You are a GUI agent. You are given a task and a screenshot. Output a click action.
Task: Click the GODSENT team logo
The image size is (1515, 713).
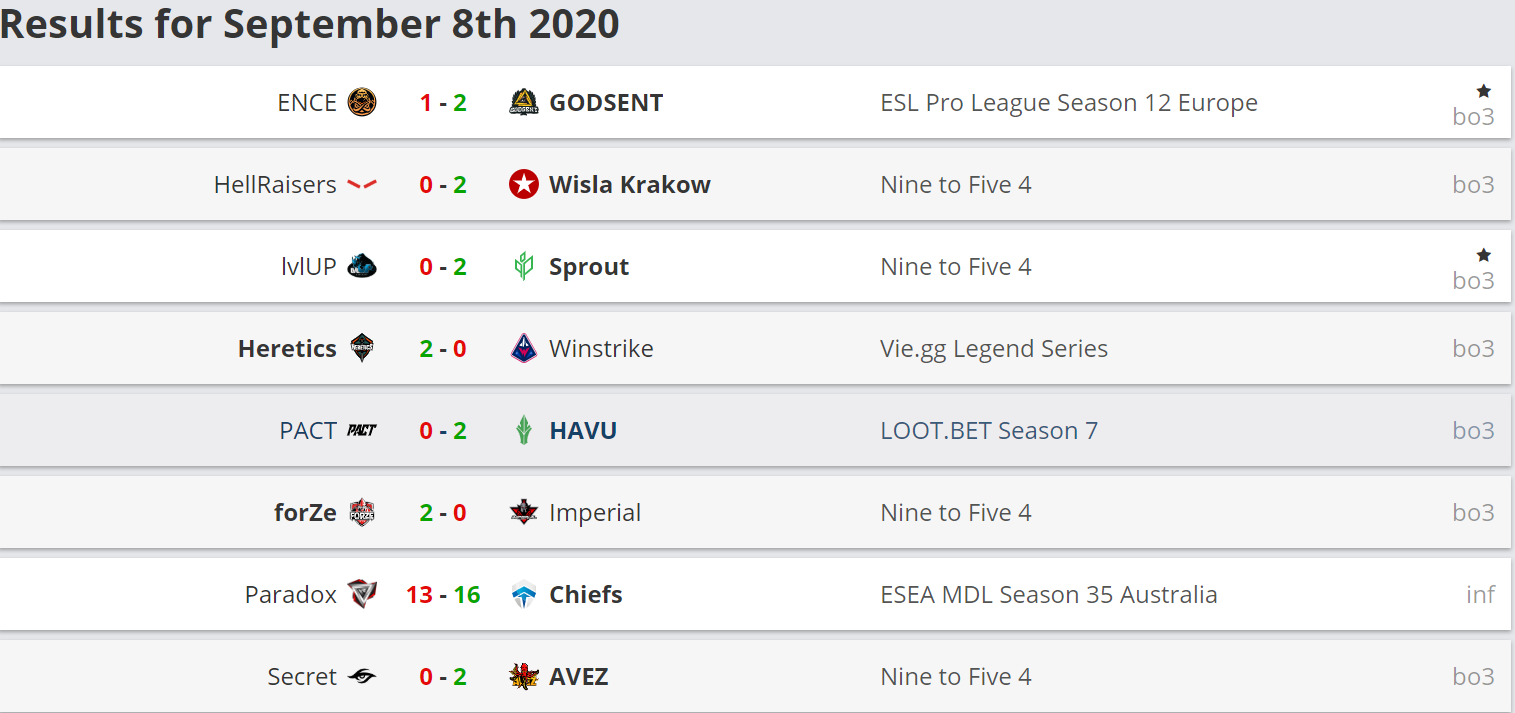coord(524,103)
